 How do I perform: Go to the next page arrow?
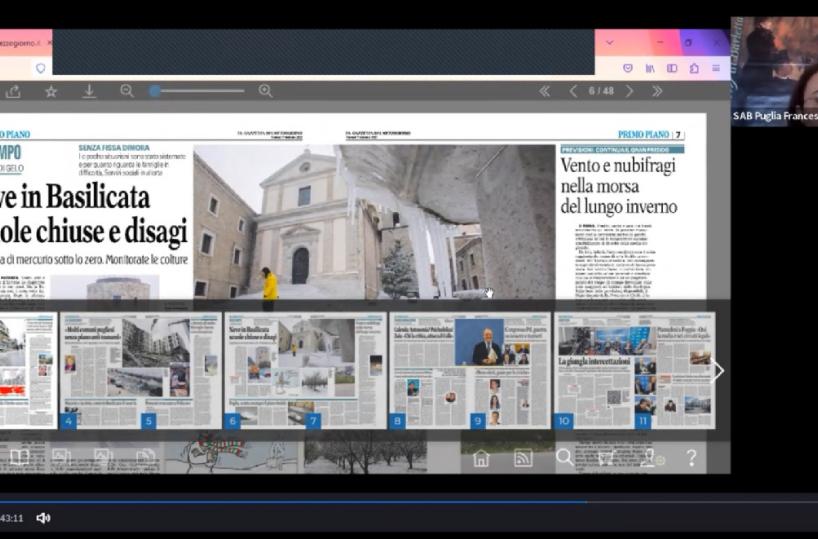click(630, 91)
